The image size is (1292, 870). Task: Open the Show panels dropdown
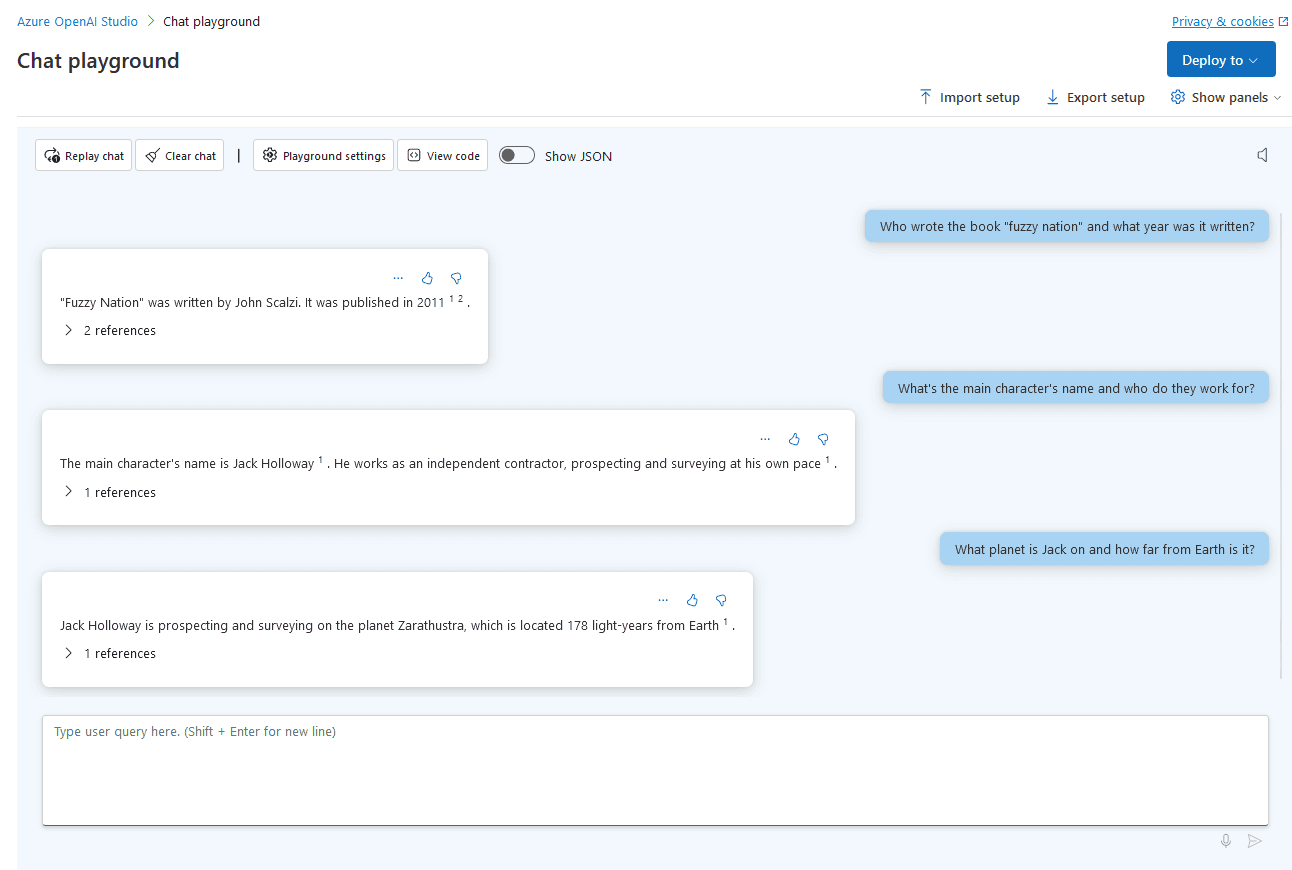pyautogui.click(x=1225, y=97)
